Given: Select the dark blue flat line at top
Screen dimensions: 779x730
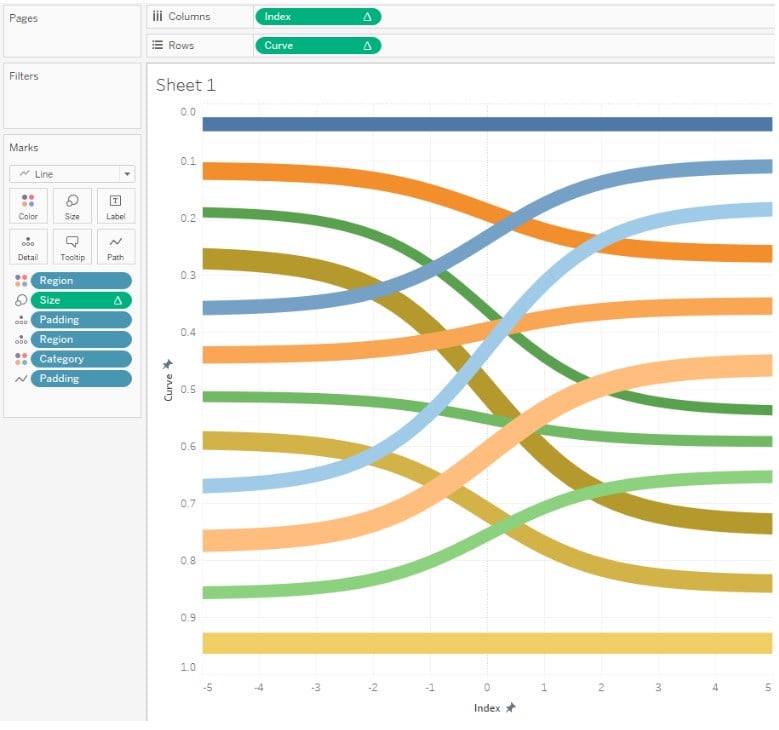Looking at the screenshot, I should 487,124.
